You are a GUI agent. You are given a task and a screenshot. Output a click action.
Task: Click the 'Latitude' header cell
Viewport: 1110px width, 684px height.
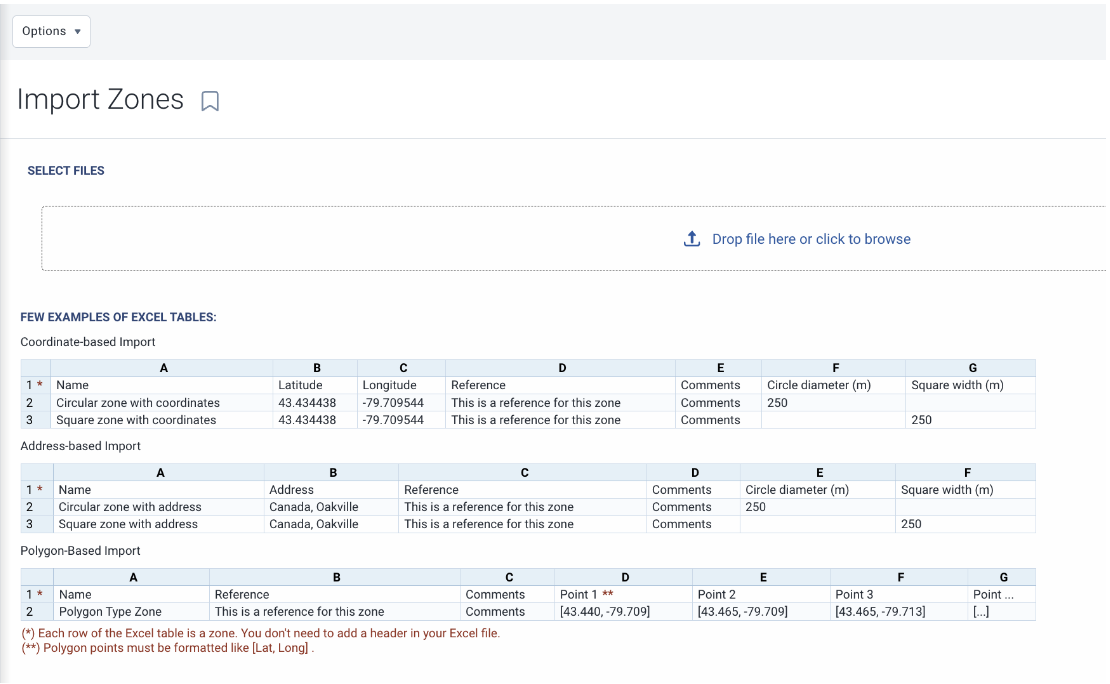click(300, 385)
